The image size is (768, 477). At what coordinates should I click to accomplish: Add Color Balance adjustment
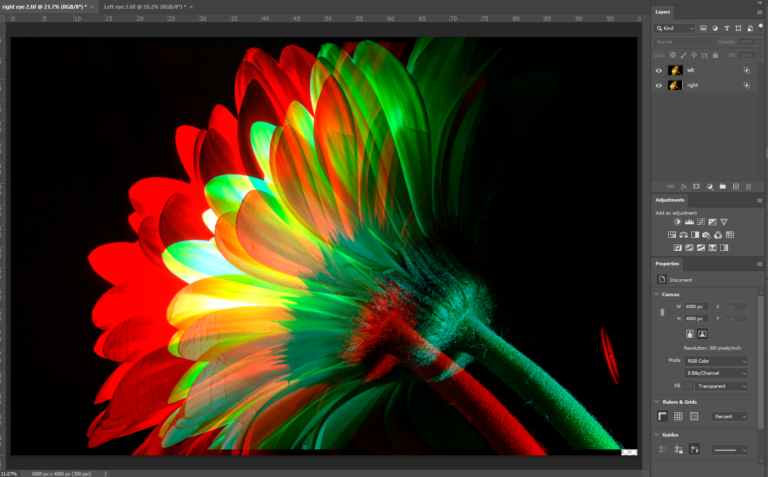pos(683,235)
